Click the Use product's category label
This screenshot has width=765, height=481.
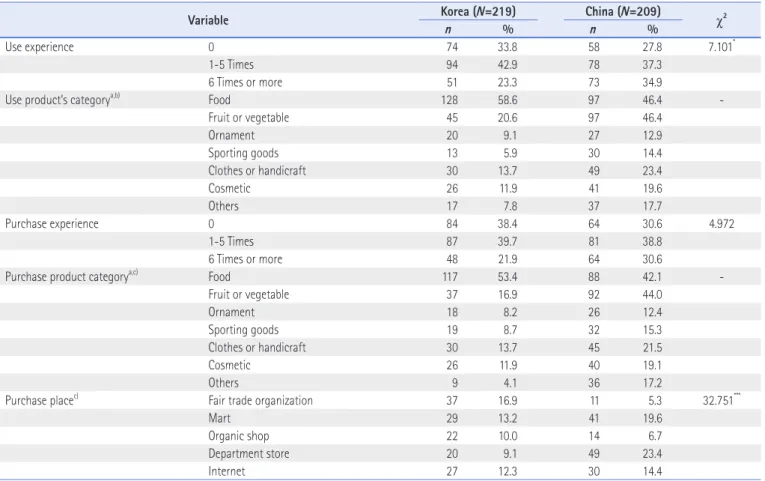(62, 100)
